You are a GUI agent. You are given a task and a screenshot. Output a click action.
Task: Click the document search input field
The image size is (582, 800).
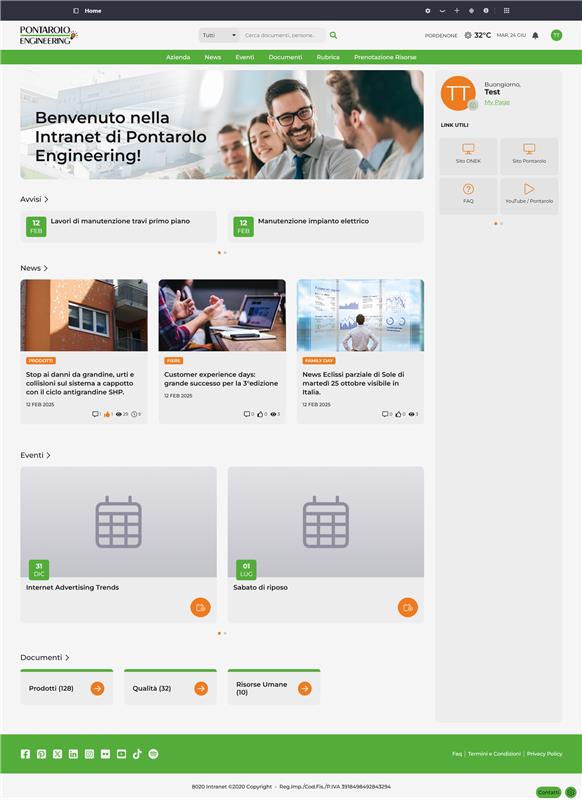[283, 35]
